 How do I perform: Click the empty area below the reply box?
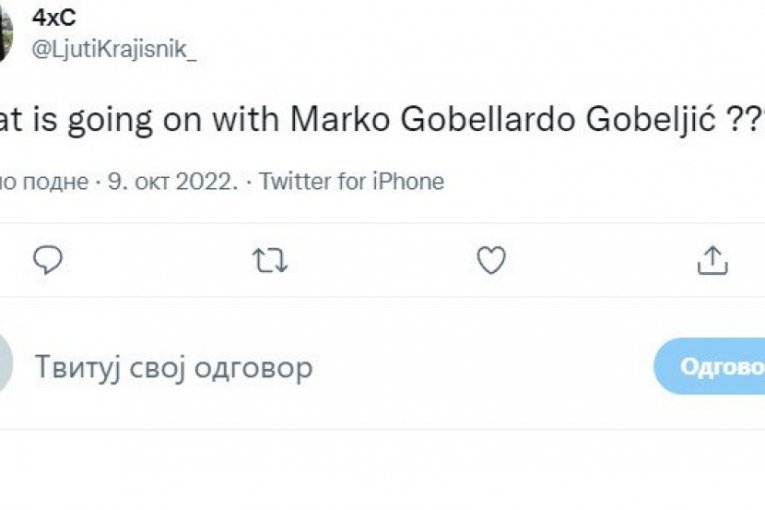click(x=380, y=468)
